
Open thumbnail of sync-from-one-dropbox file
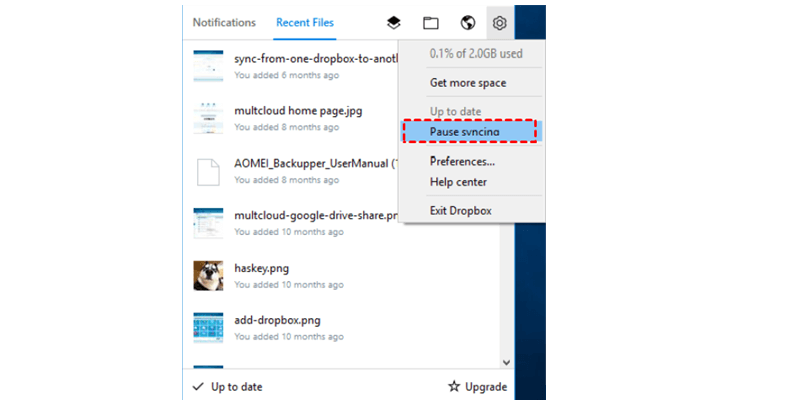point(208,66)
